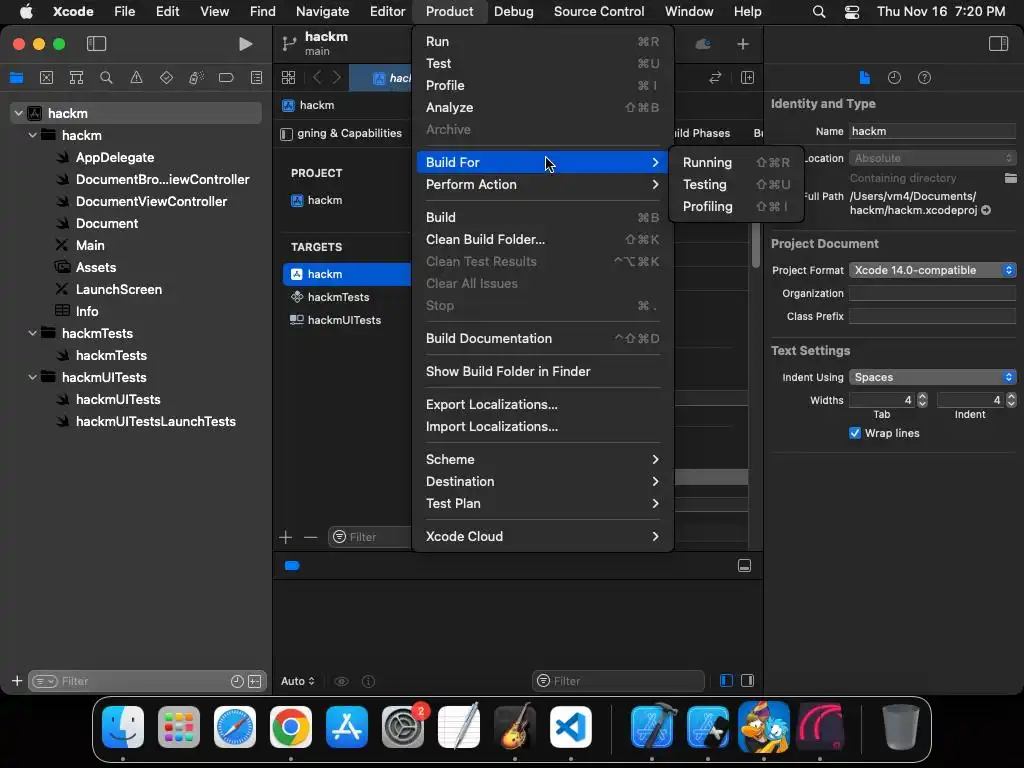Viewport: 1024px width, 768px height.
Task: Open the Scheme submenu
Action: coord(541,460)
